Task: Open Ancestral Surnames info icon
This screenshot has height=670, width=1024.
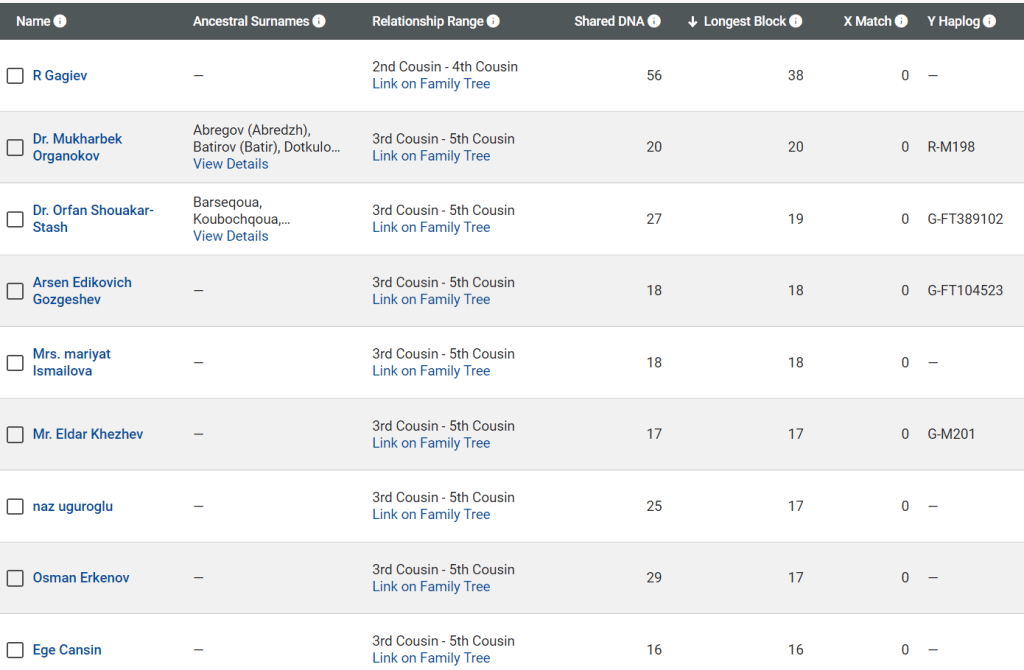Action: tap(319, 21)
